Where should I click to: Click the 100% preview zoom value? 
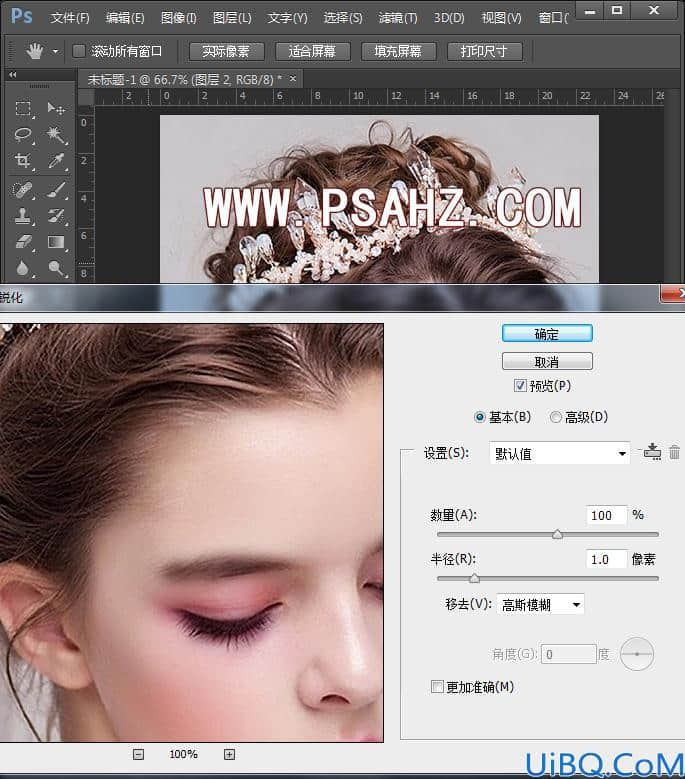[x=183, y=754]
